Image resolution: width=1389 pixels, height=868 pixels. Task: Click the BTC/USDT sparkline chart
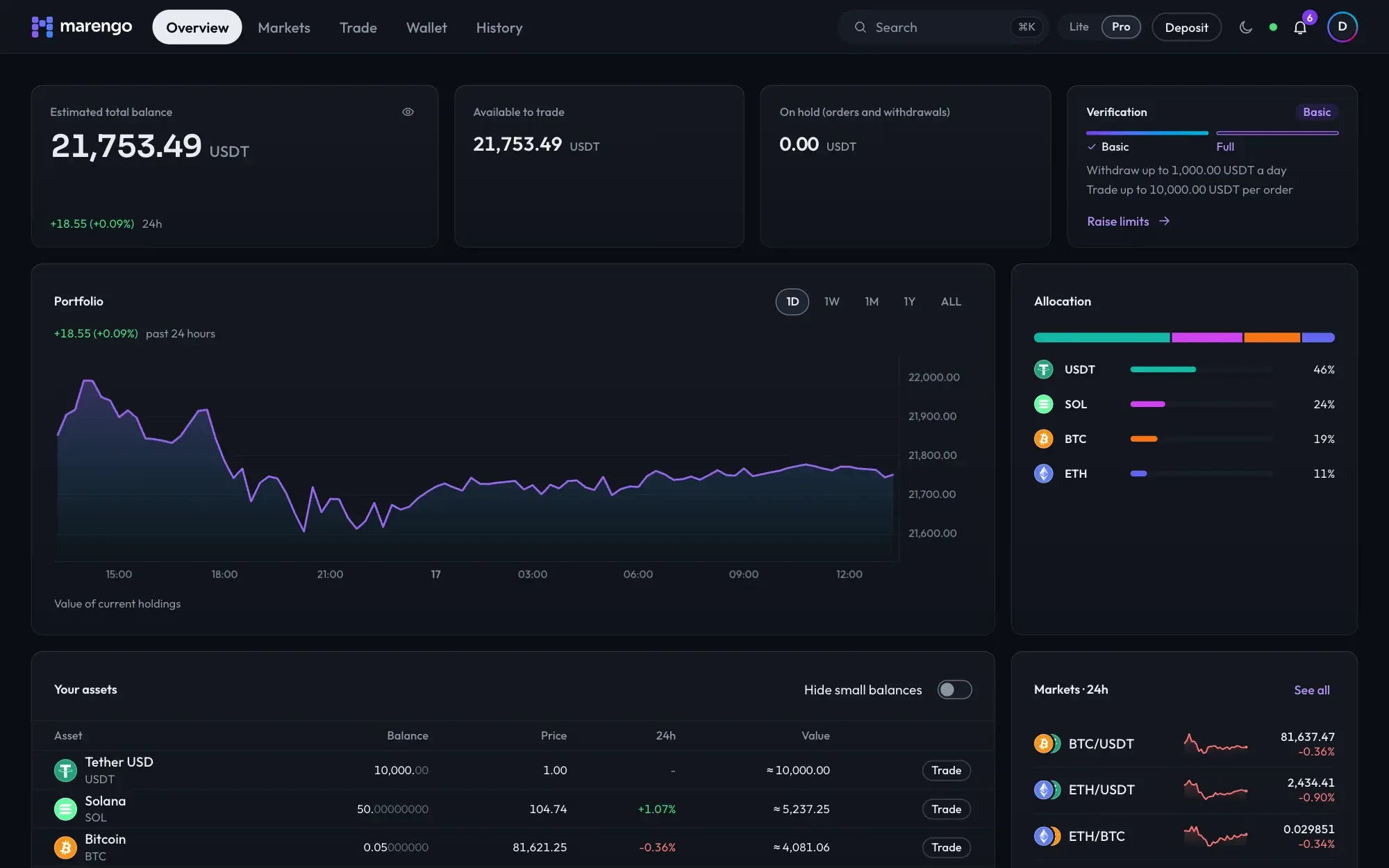[x=1215, y=744]
